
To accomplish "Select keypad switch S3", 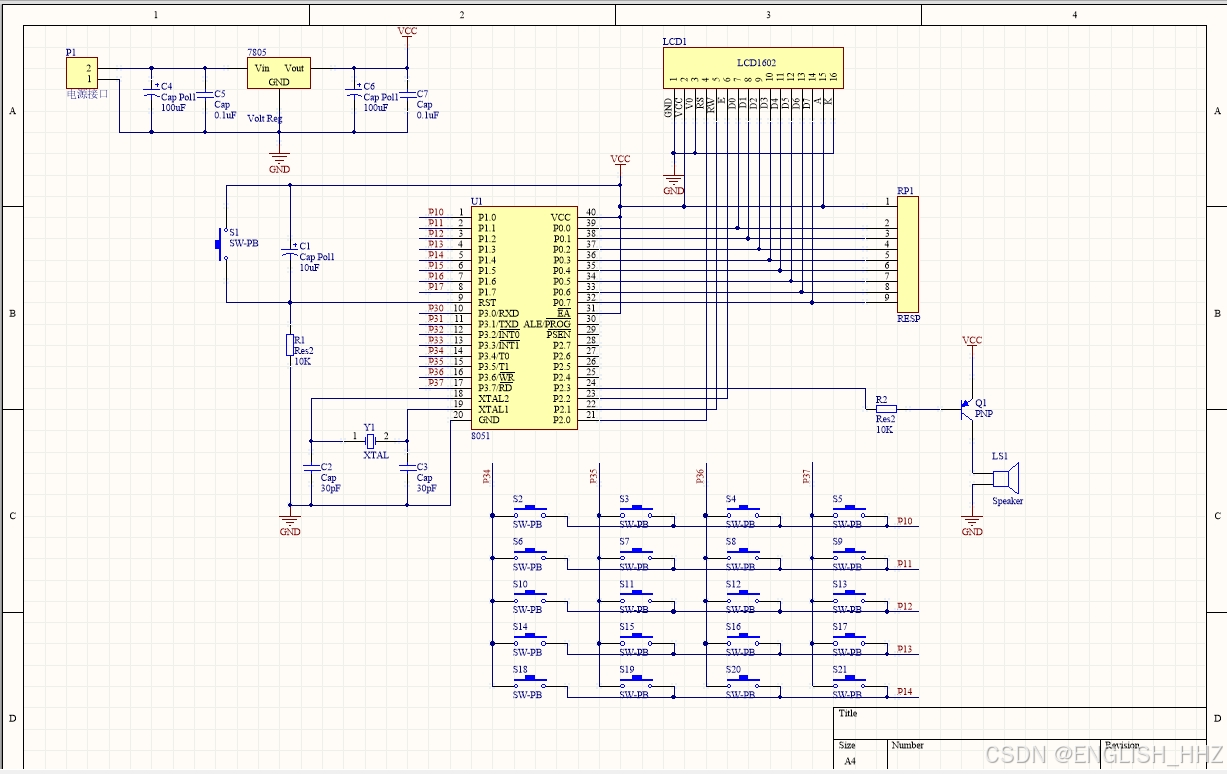I will (635, 512).
